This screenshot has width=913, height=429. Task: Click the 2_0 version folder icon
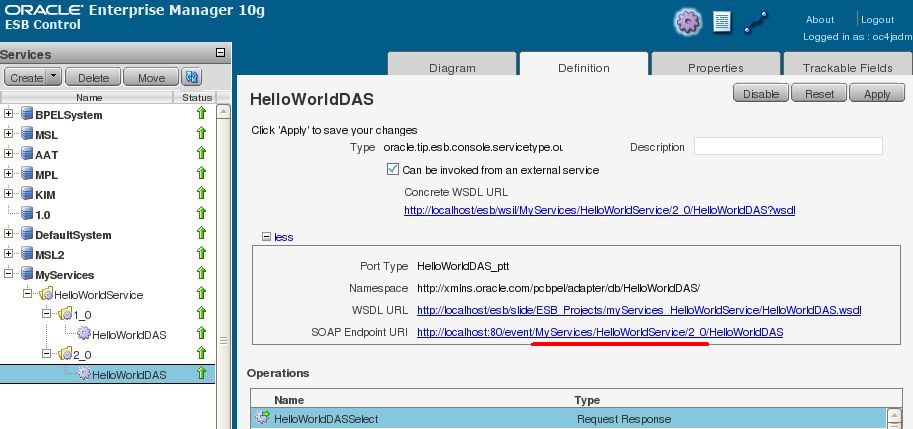pos(65,354)
